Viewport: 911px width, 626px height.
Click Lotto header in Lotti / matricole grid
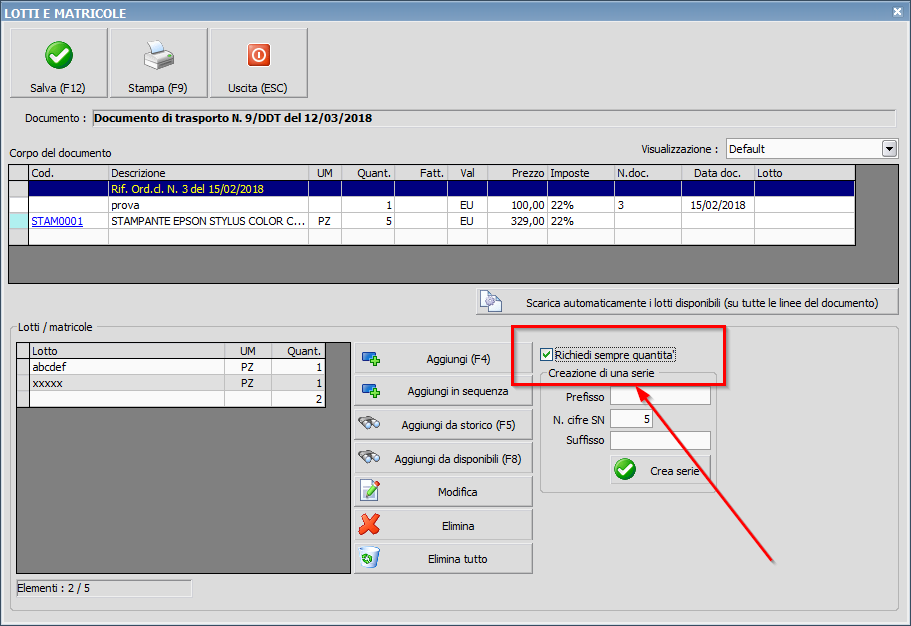click(127, 351)
